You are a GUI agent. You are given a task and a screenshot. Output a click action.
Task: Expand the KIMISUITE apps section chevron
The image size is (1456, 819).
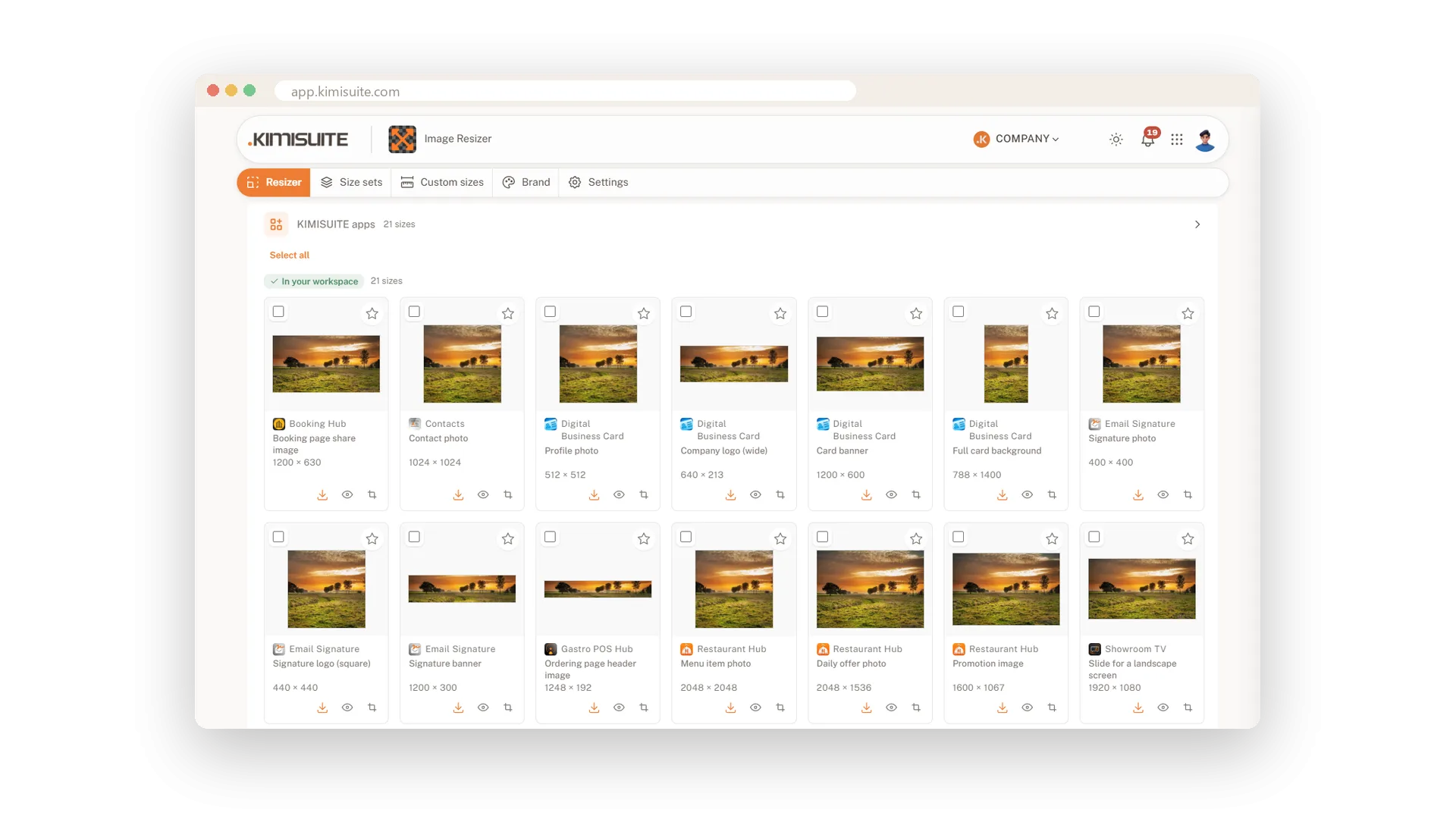pyautogui.click(x=1197, y=224)
